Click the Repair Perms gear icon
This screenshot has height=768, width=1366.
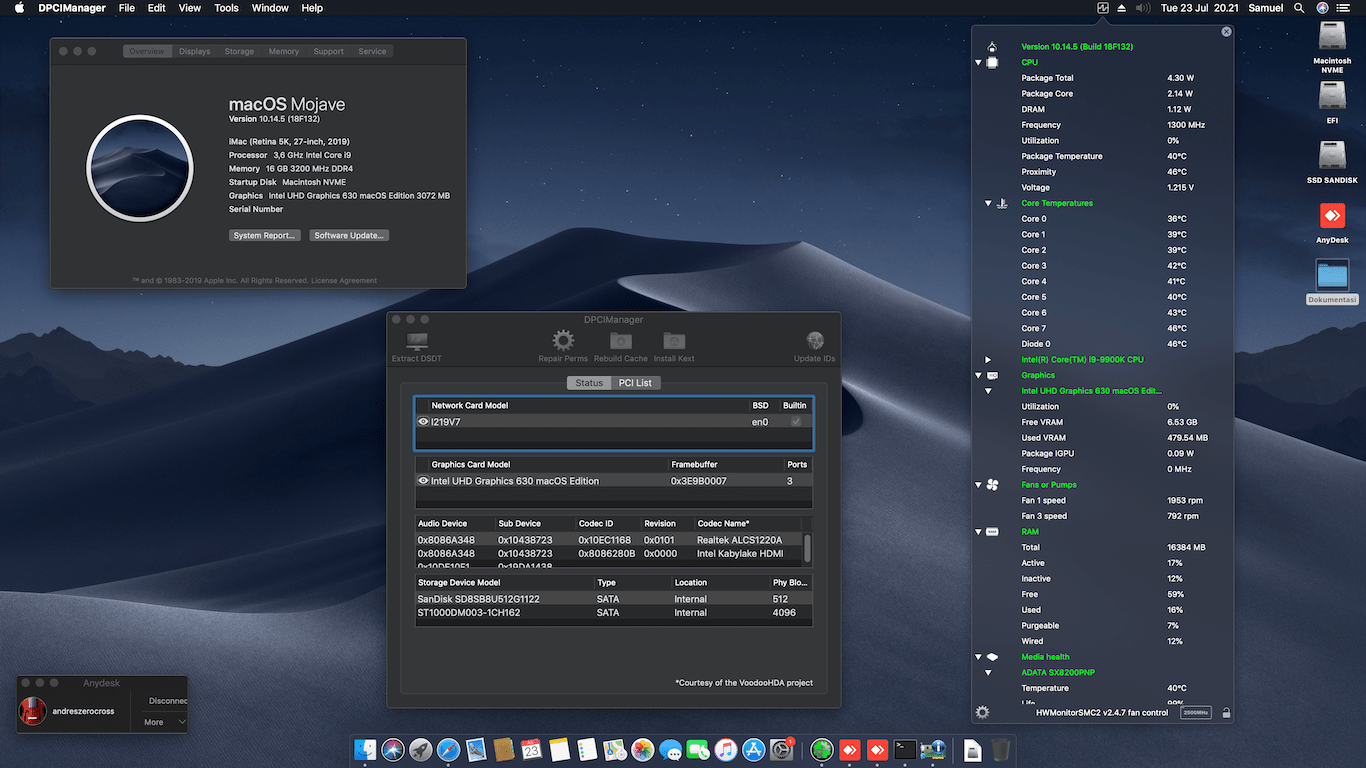(563, 341)
